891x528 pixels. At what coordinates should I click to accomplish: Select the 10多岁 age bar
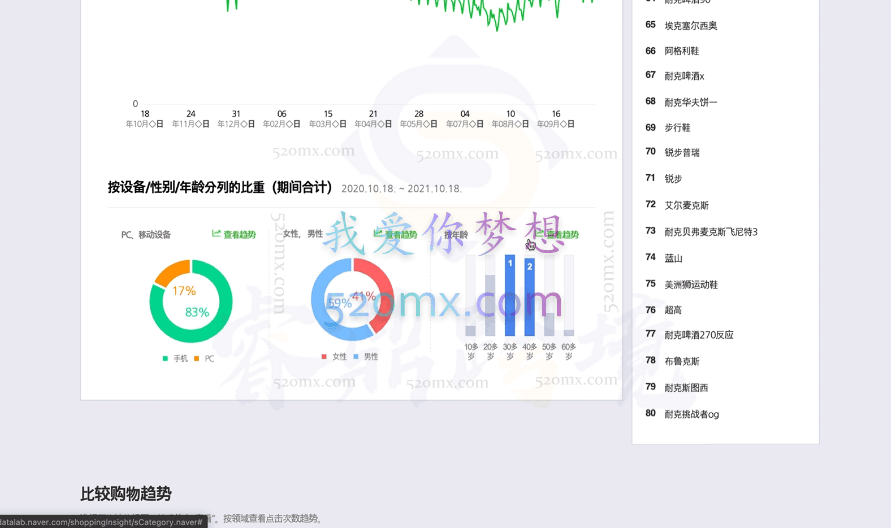coord(471,331)
